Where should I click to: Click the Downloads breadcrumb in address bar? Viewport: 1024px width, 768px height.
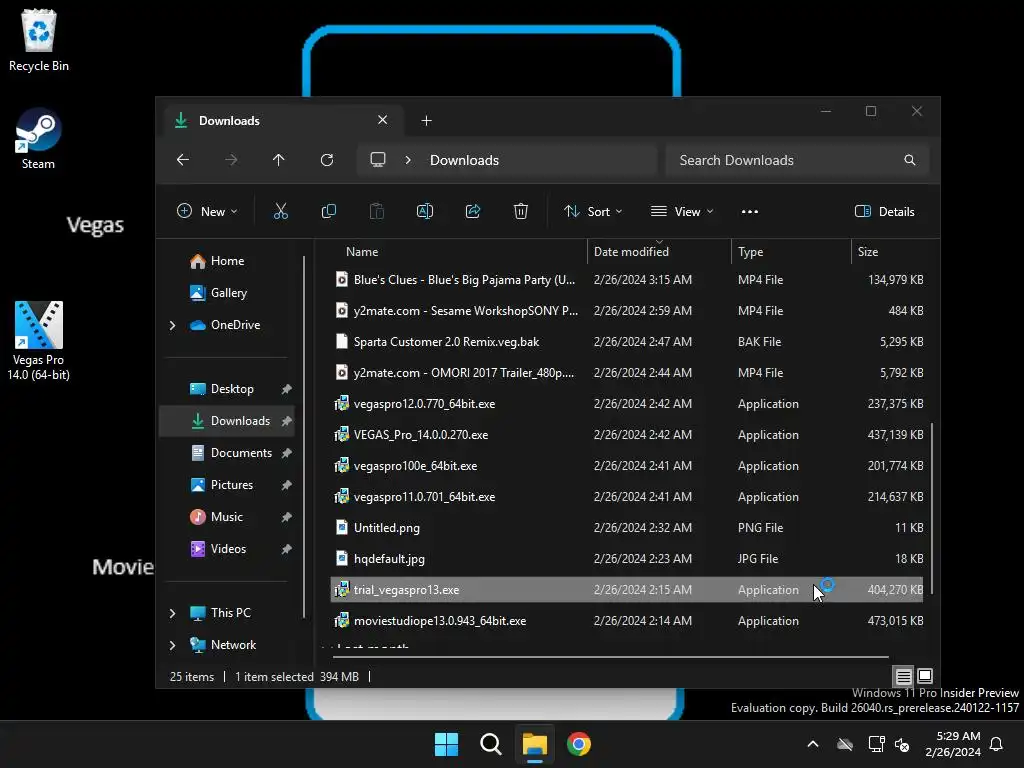pyautogui.click(x=464, y=160)
